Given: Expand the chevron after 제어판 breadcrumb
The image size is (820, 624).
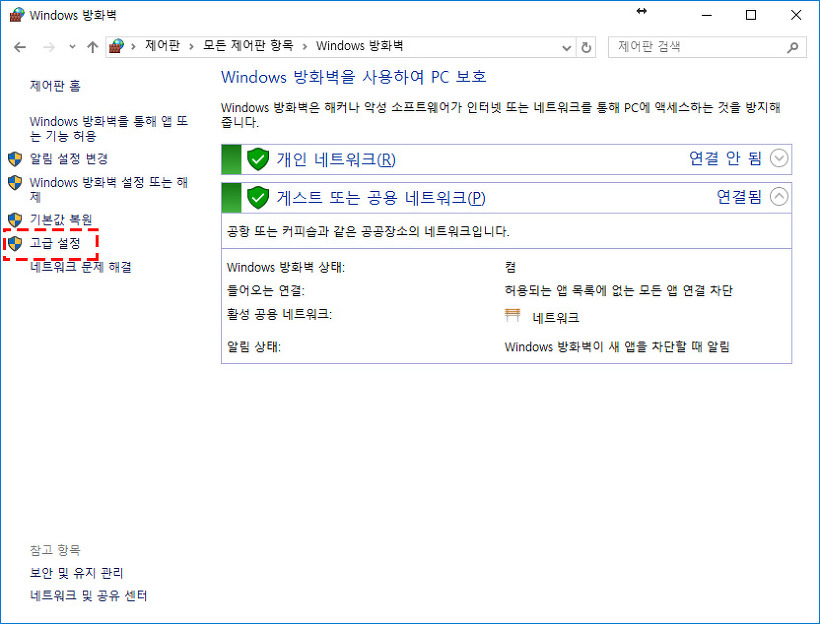Looking at the screenshot, I should tap(191, 47).
